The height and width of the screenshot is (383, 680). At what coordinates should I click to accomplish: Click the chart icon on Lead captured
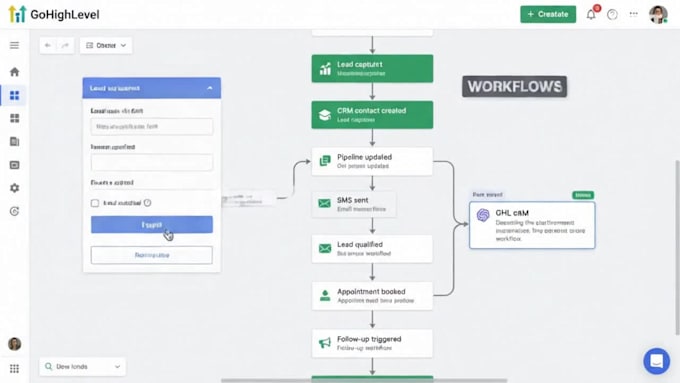pos(325,69)
